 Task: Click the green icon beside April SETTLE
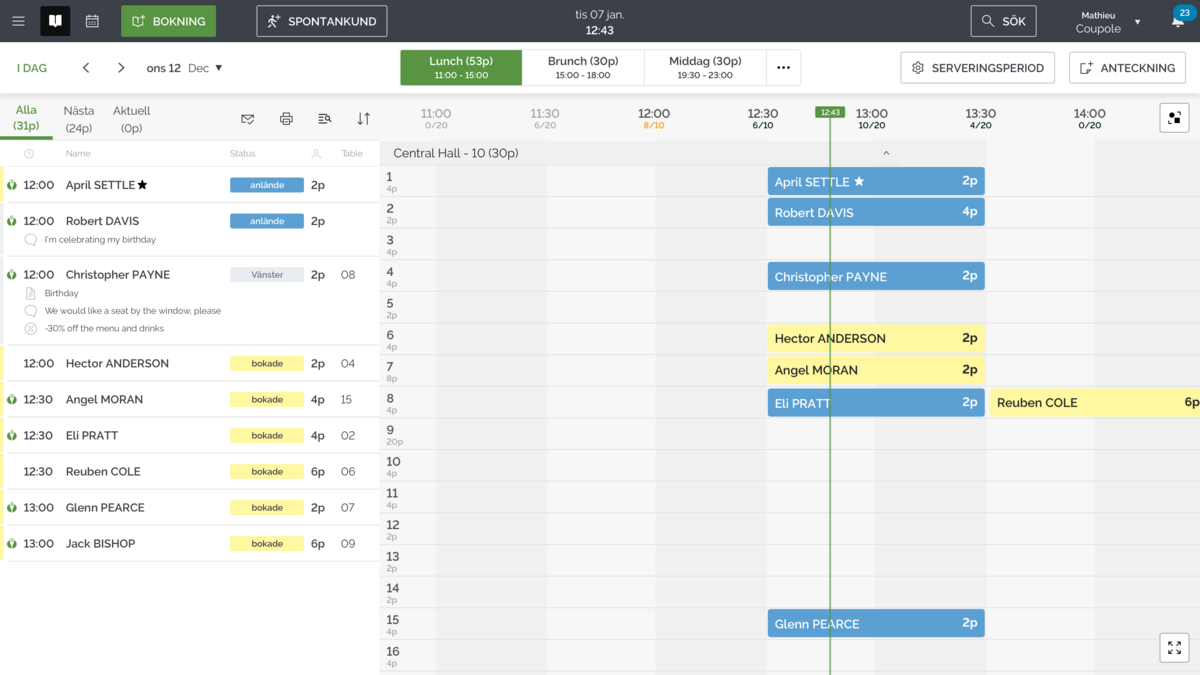tap(12, 185)
